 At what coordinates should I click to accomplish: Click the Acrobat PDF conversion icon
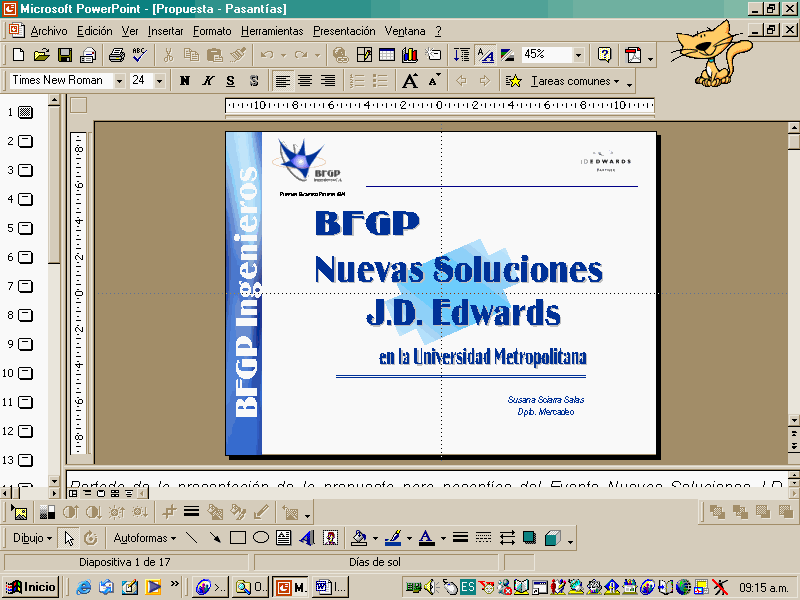[x=633, y=55]
